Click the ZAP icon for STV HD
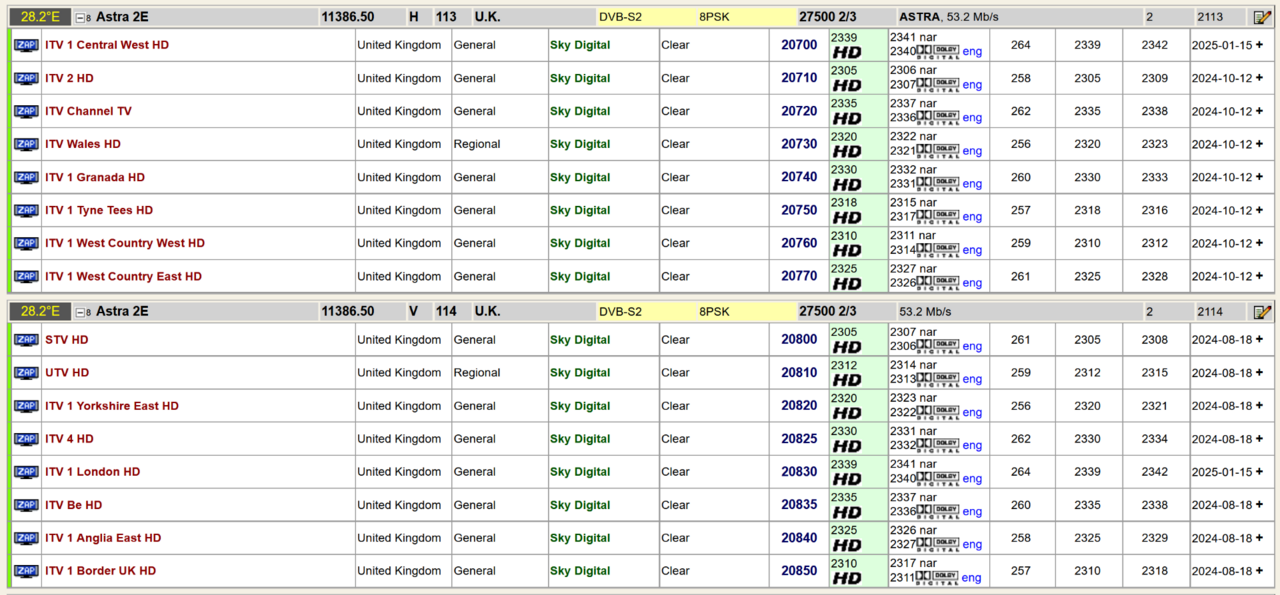The height and width of the screenshot is (595, 1280). tap(26, 340)
